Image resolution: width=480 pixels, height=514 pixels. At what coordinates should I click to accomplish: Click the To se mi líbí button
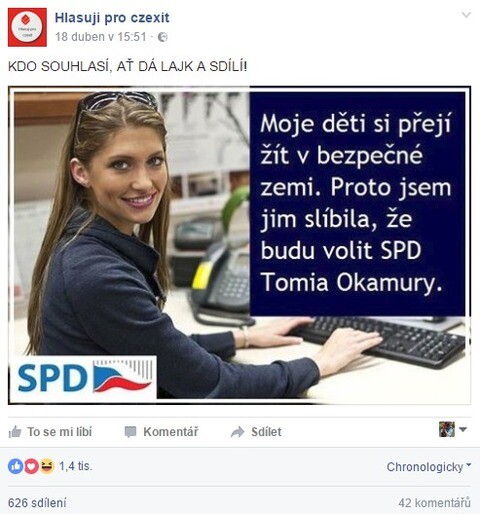[x=50, y=432]
